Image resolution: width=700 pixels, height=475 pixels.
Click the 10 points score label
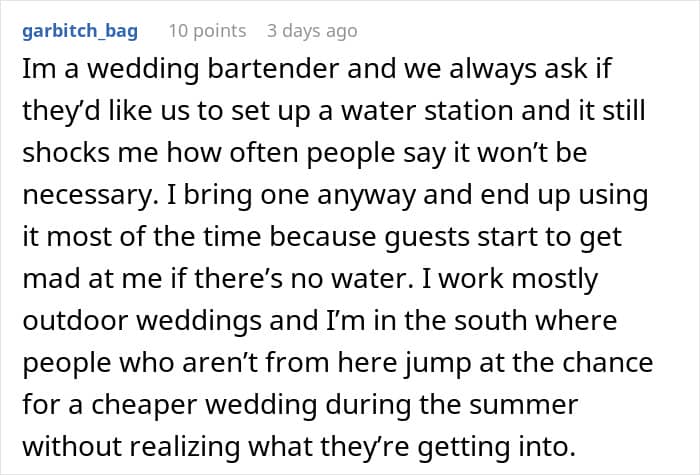[x=207, y=31]
